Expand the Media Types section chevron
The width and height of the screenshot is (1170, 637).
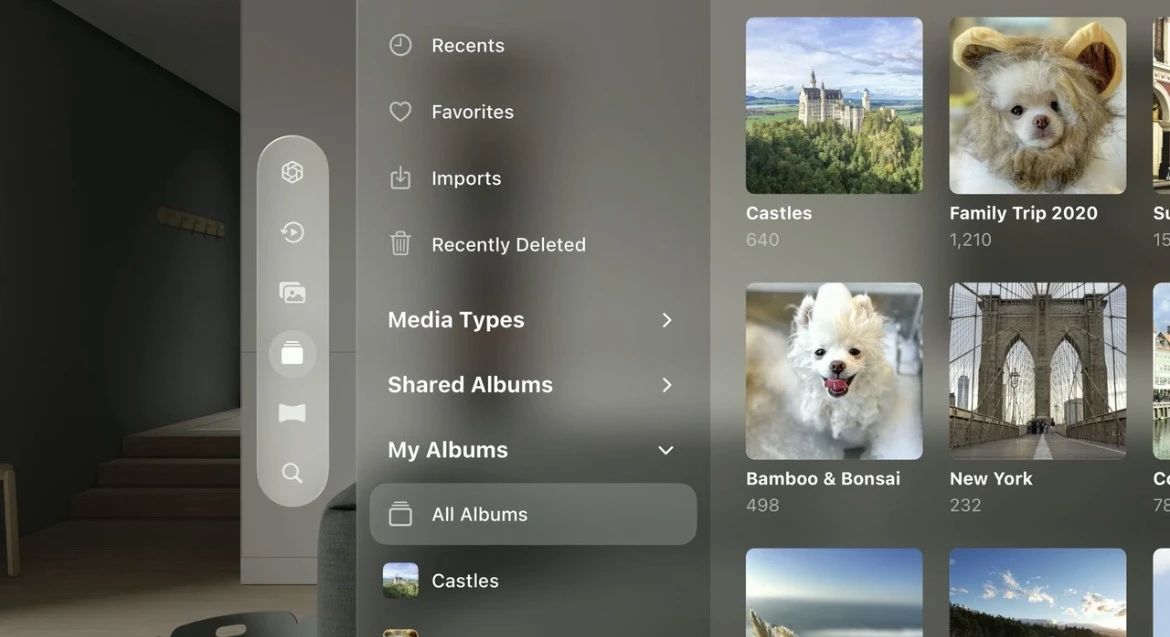(666, 320)
